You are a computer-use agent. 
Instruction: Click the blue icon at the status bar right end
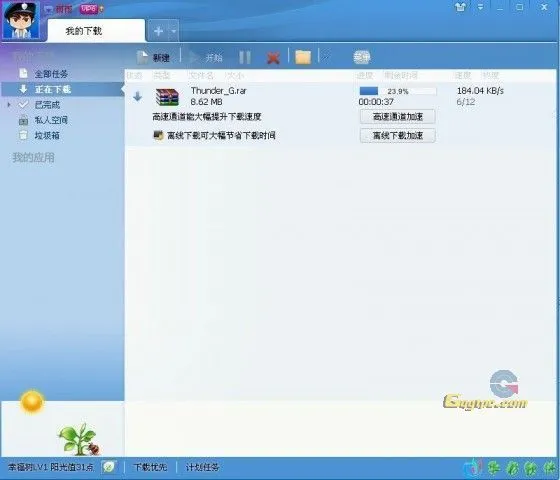tap(472, 468)
